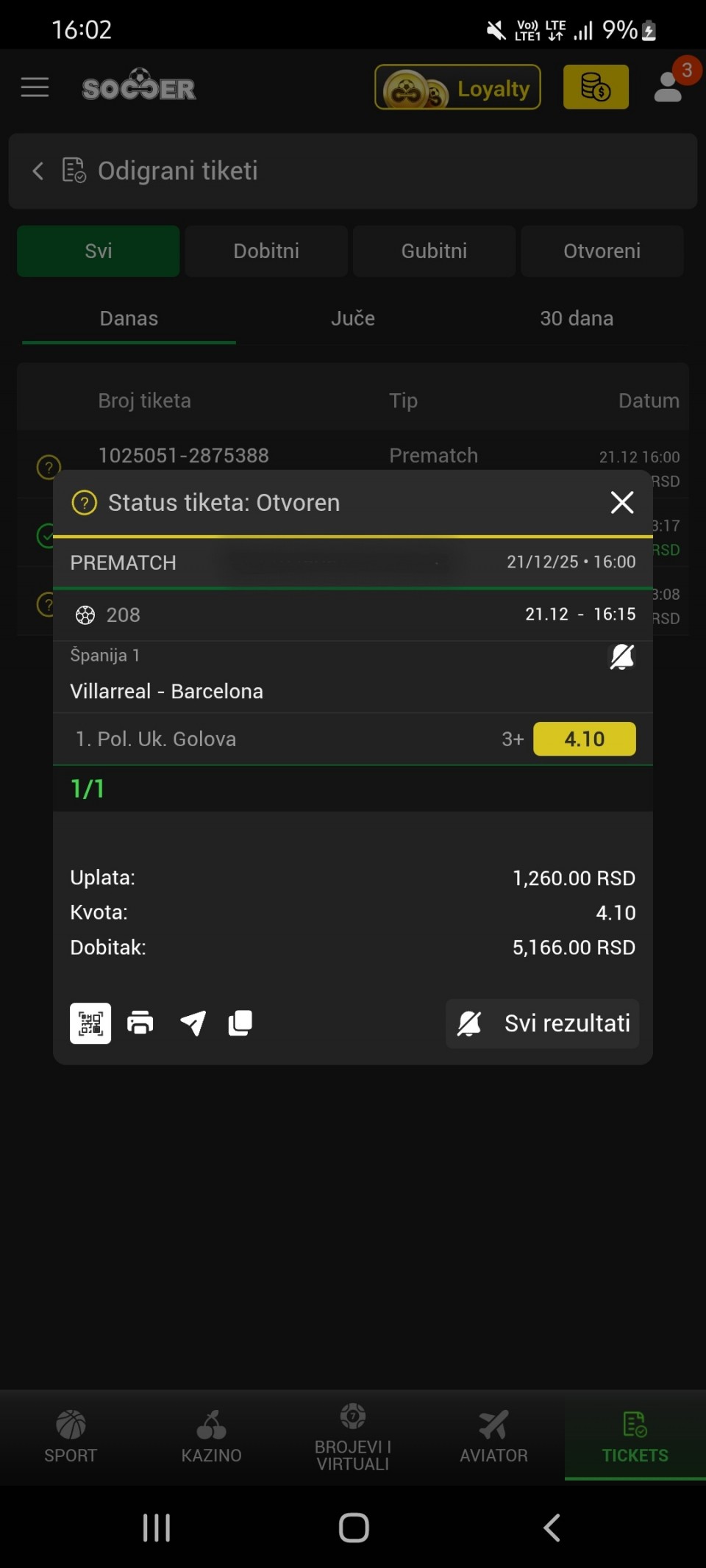Go to Kazino section
Viewport: 706px width, 1568px height.
212,1436
